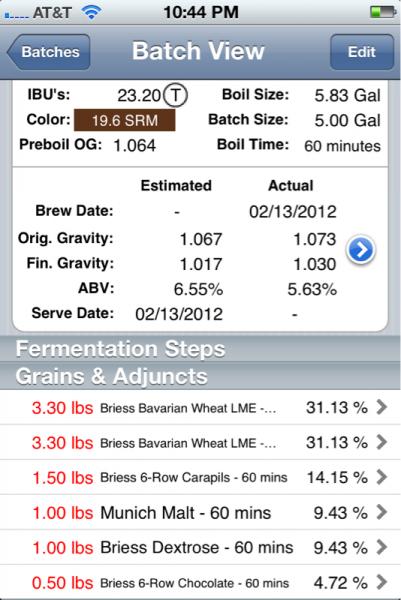The height and width of the screenshot is (600, 401).
Task: Select second Briess Bavarian Wheat LME entry
Action: 200,442
